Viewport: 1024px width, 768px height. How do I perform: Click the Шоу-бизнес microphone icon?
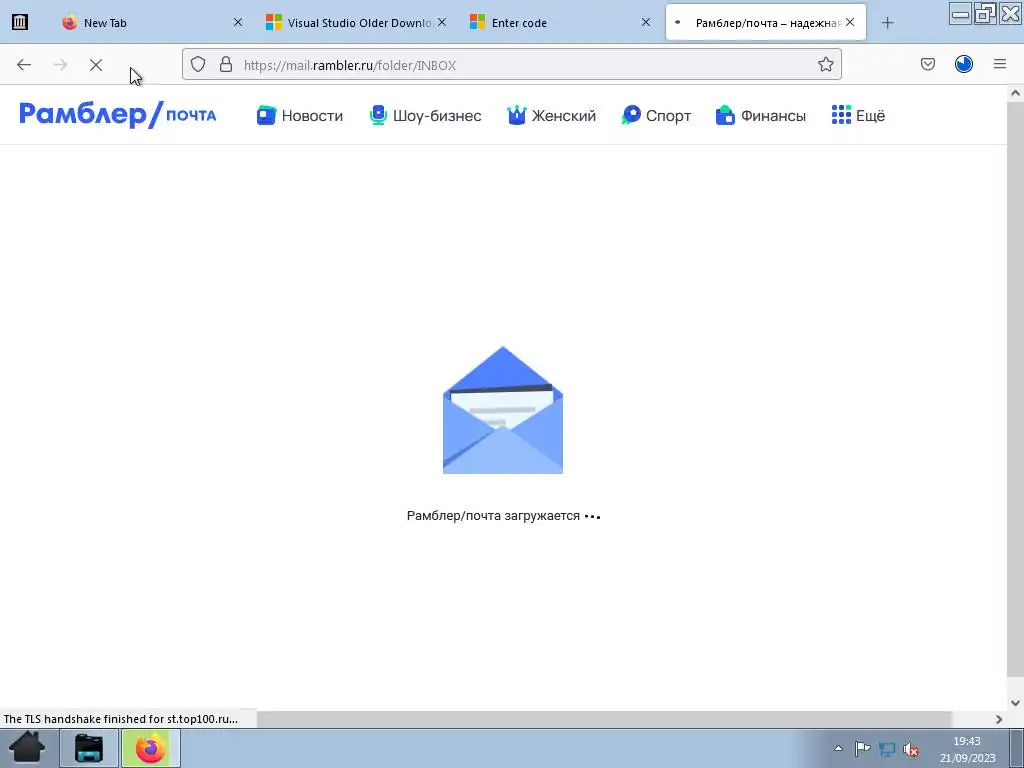pyautogui.click(x=378, y=115)
